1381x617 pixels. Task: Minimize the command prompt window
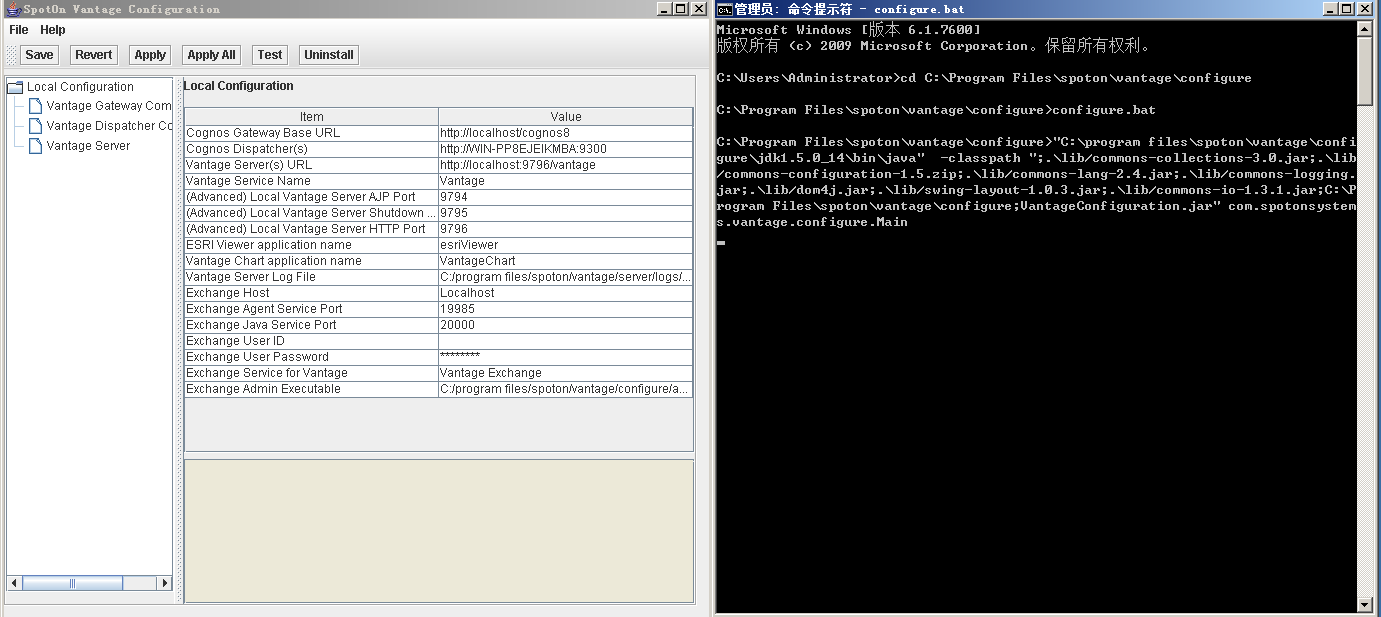1331,9
